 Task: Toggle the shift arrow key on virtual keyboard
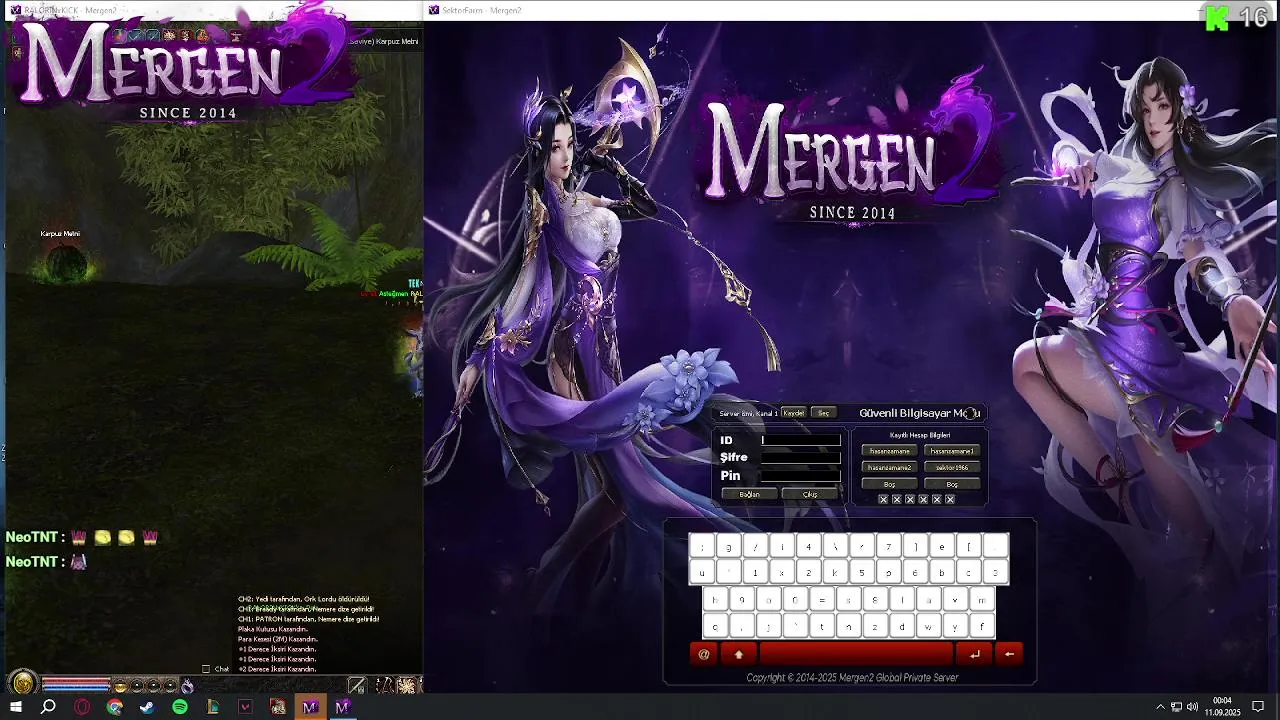[x=739, y=654]
